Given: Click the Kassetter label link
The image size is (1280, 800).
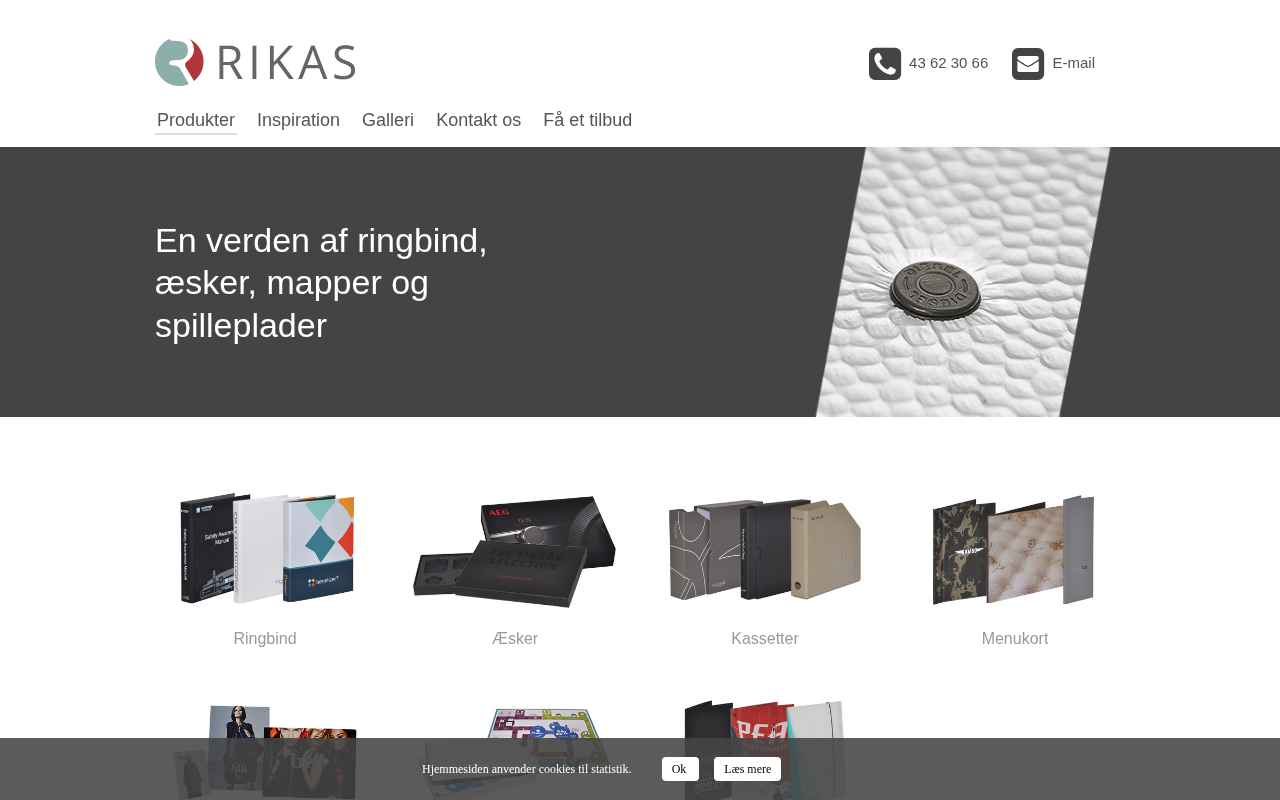Looking at the screenshot, I should point(765,639).
